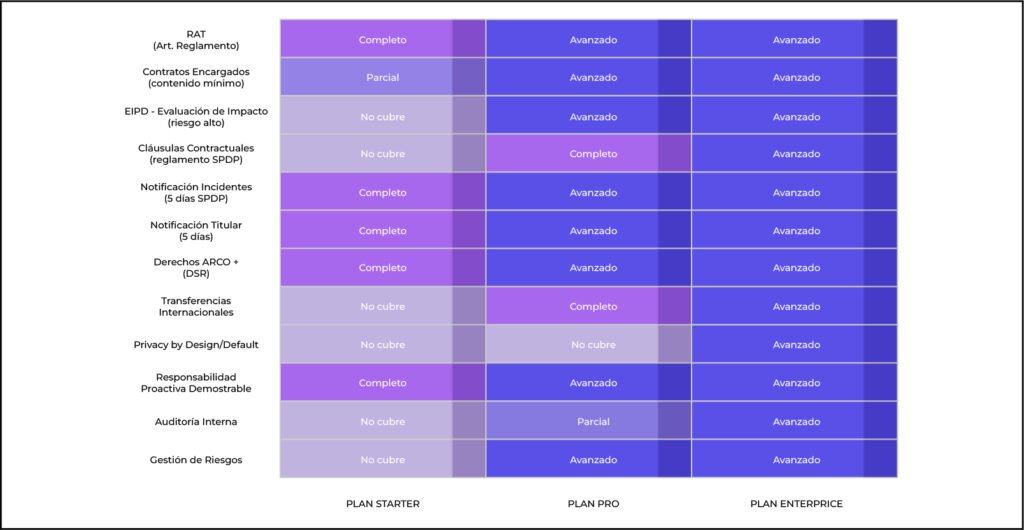1024x530 pixels.
Task: Click Plan Pro's No cubre cell for Privacy by Design
Action: click(593, 345)
